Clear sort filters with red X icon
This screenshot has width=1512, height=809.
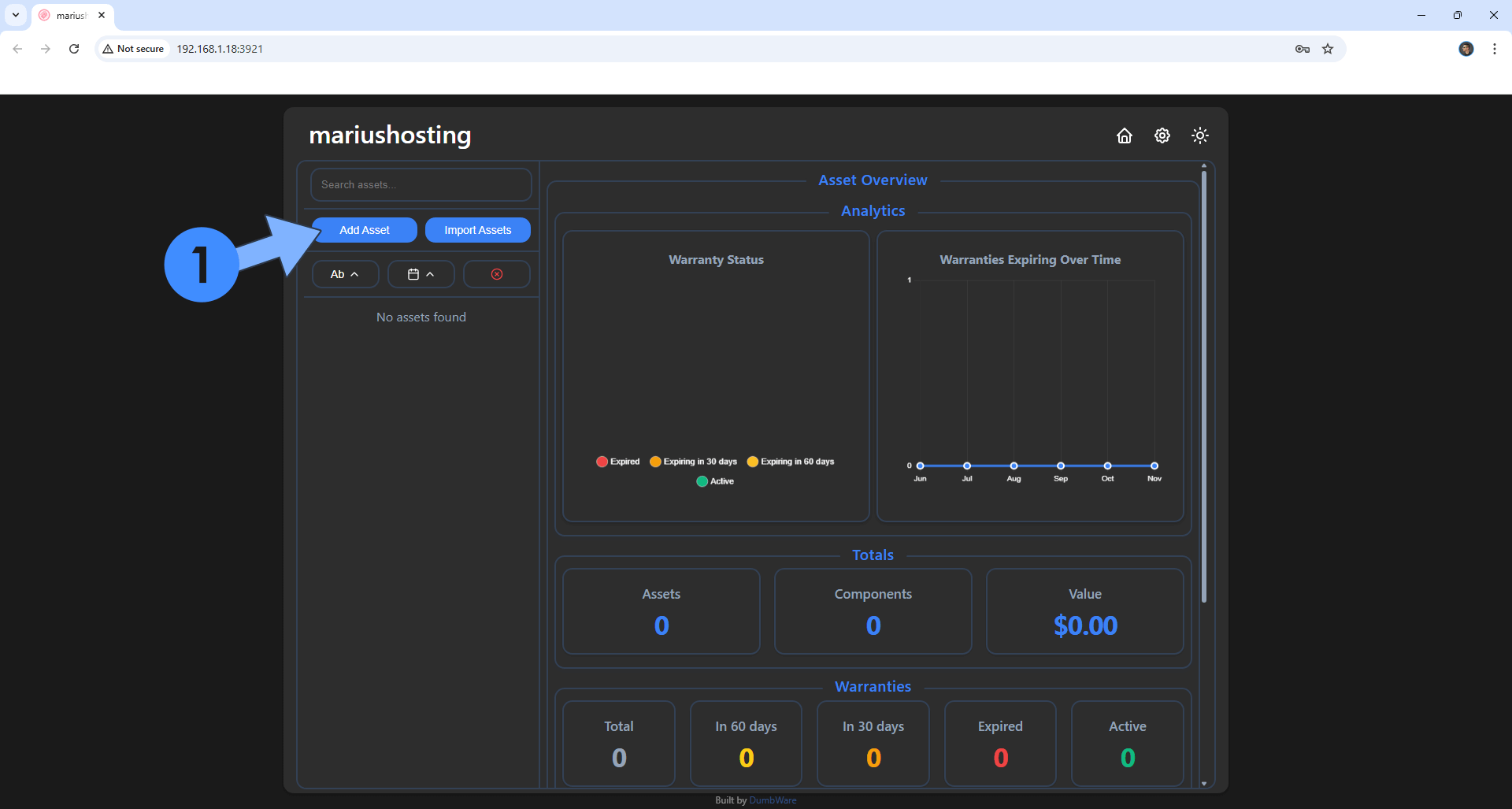click(x=496, y=274)
